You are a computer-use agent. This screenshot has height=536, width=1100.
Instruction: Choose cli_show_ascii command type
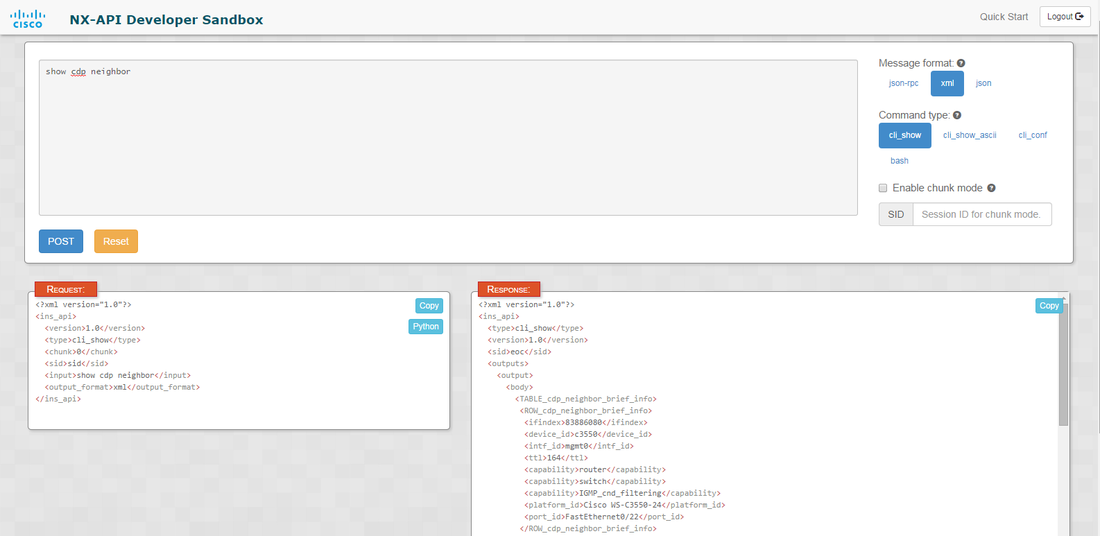pos(969,135)
